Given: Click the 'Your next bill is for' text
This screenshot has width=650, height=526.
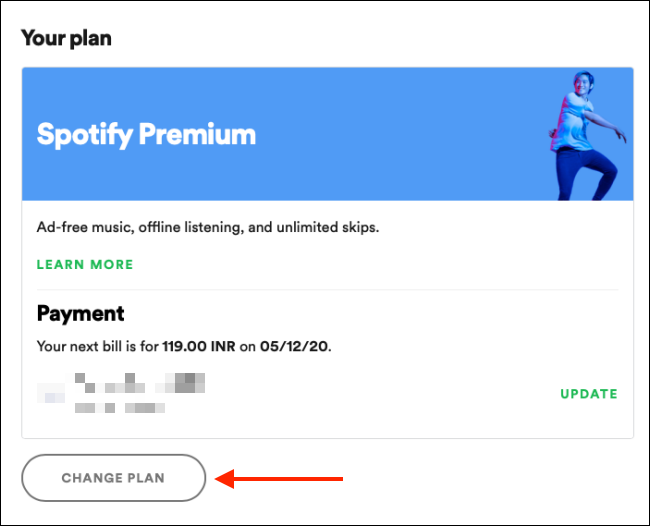Looking at the screenshot, I should click(98, 346).
